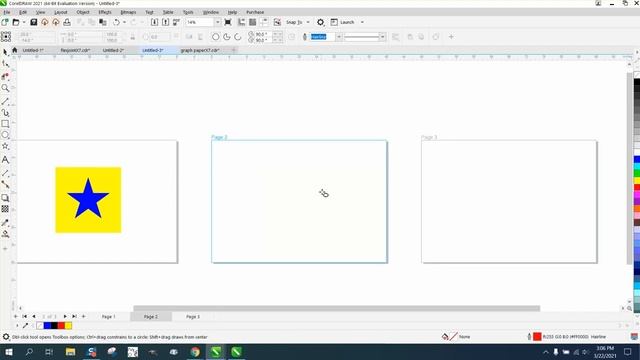
Task: Select the Artistic Media tool
Action: point(5,112)
